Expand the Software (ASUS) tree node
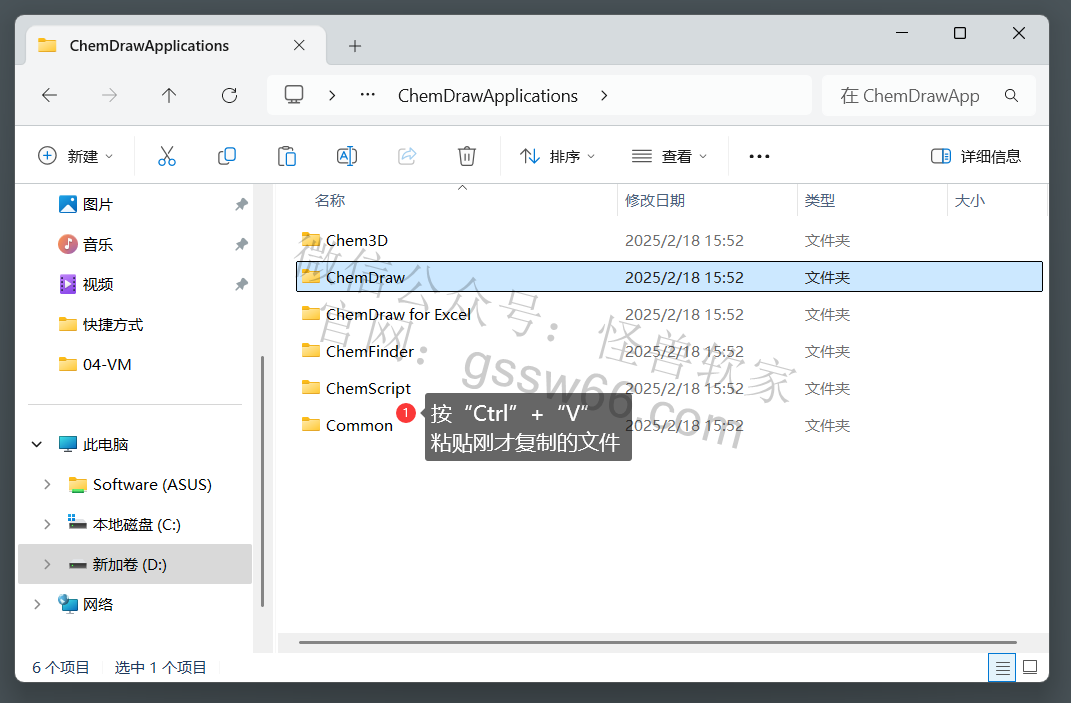This screenshot has width=1071, height=703. [x=47, y=484]
